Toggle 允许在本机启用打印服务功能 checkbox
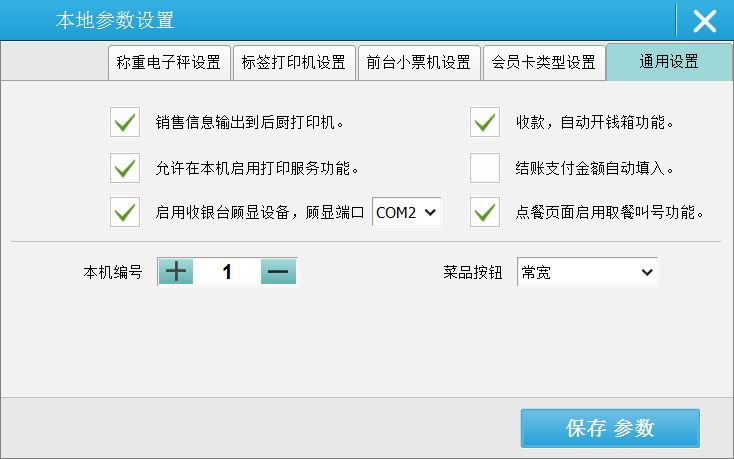 125,168
